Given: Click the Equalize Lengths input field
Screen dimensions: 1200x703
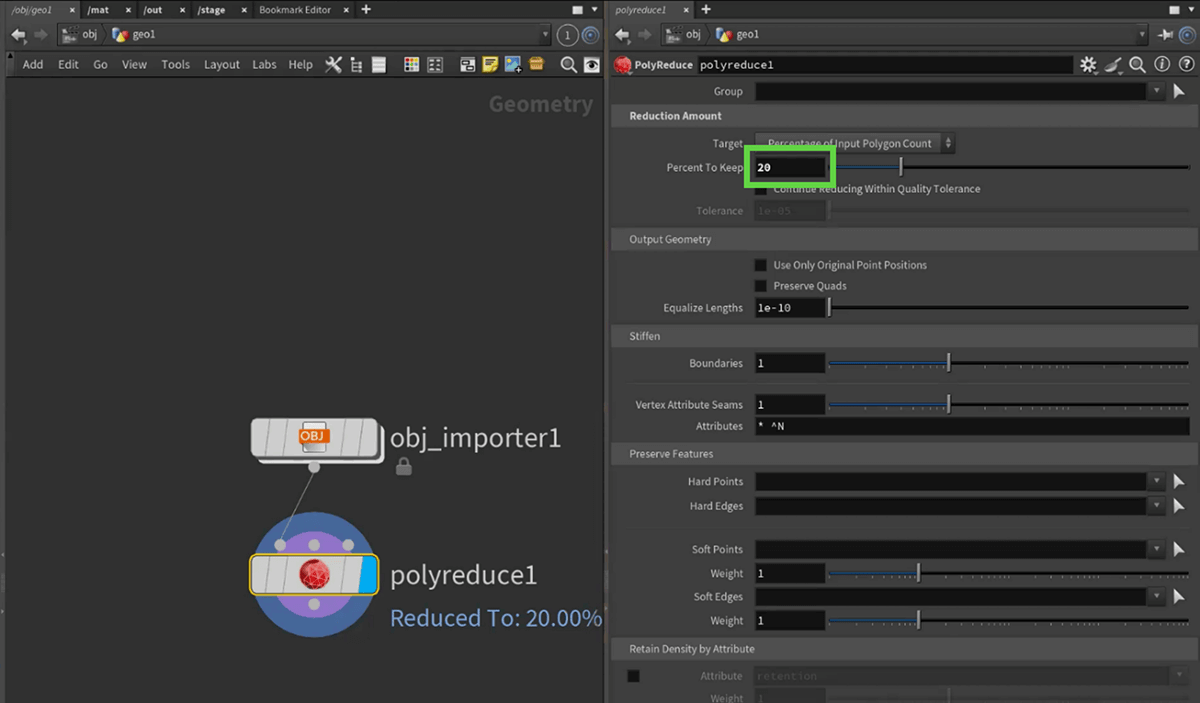Looking at the screenshot, I should click(790, 308).
